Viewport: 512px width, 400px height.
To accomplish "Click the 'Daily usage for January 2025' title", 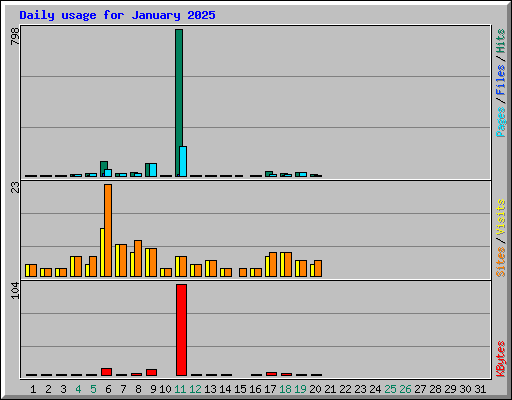I will point(117,15).
